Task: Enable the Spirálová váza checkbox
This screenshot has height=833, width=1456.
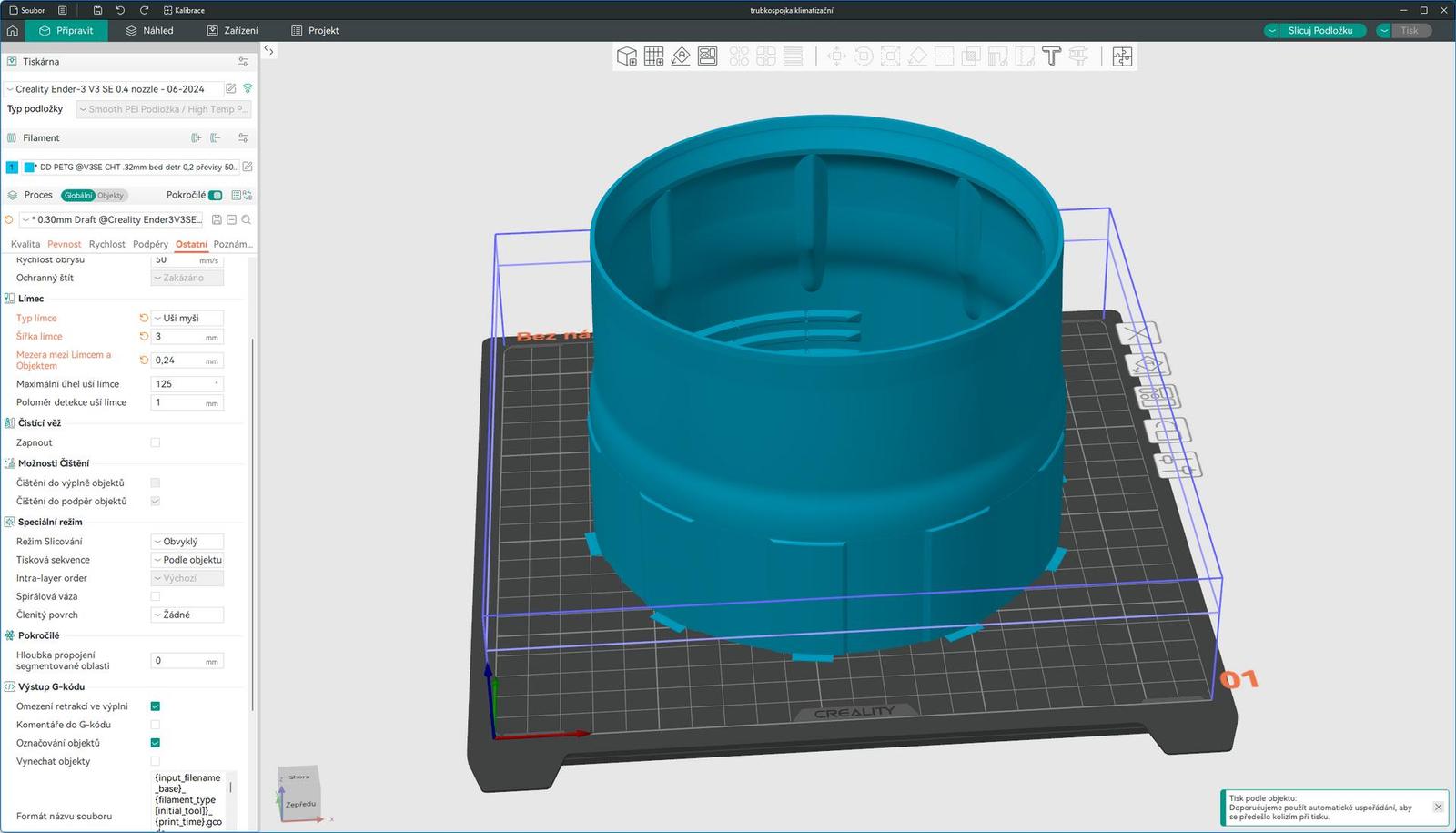Action: pyautogui.click(x=155, y=596)
